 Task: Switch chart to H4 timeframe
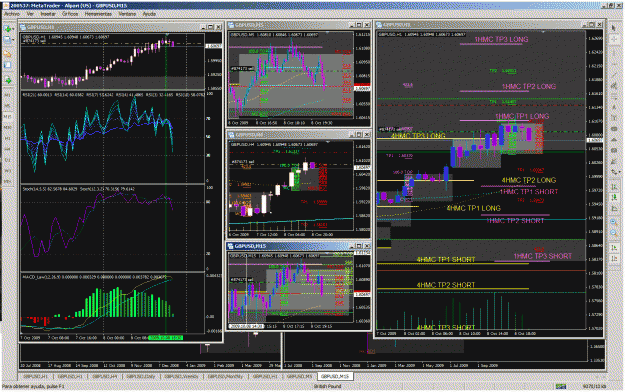[8, 149]
